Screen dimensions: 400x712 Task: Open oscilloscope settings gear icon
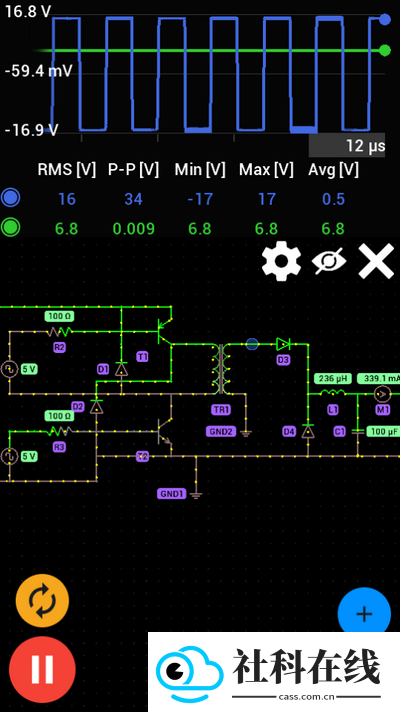pyautogui.click(x=281, y=261)
